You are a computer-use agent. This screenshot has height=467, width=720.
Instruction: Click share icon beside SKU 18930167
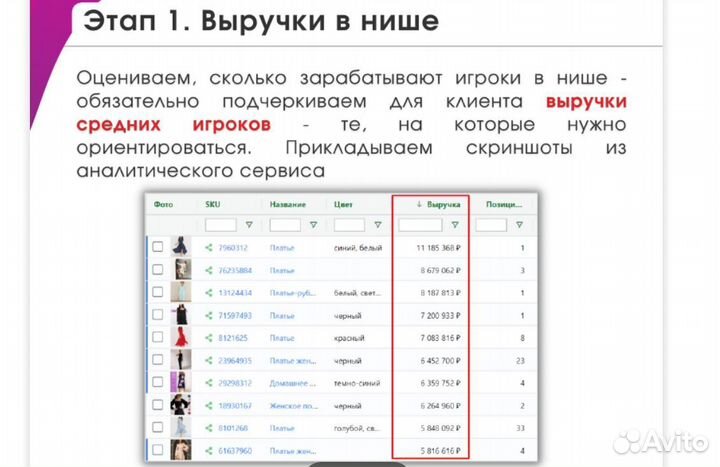click(x=208, y=405)
